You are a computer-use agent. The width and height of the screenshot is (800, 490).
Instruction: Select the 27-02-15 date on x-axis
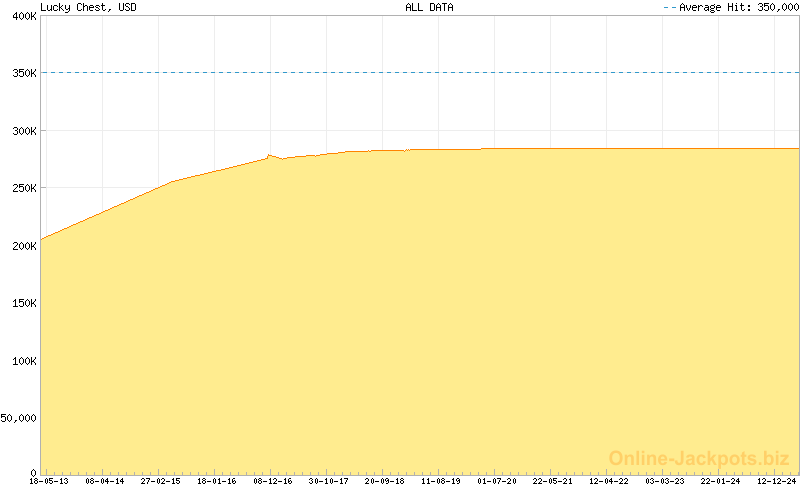(x=160, y=481)
